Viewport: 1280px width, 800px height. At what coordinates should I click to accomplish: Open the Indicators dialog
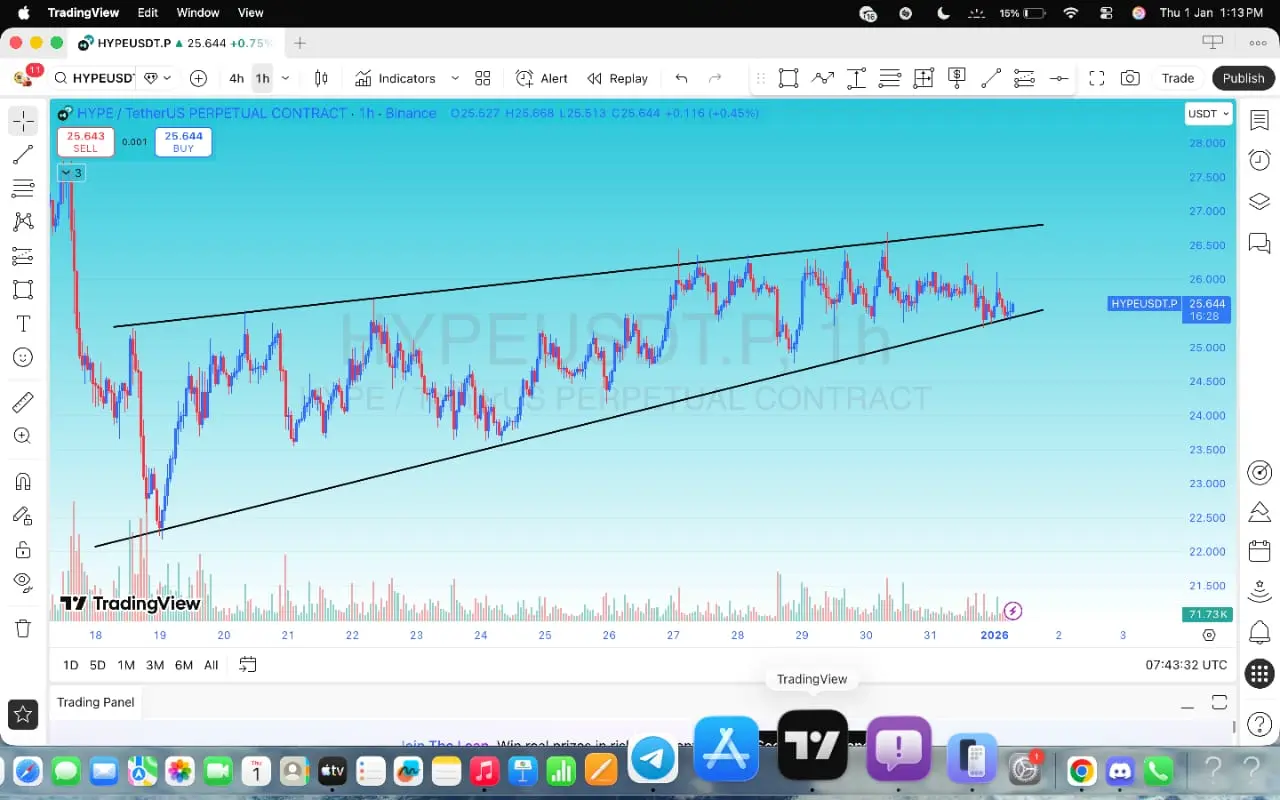395,78
